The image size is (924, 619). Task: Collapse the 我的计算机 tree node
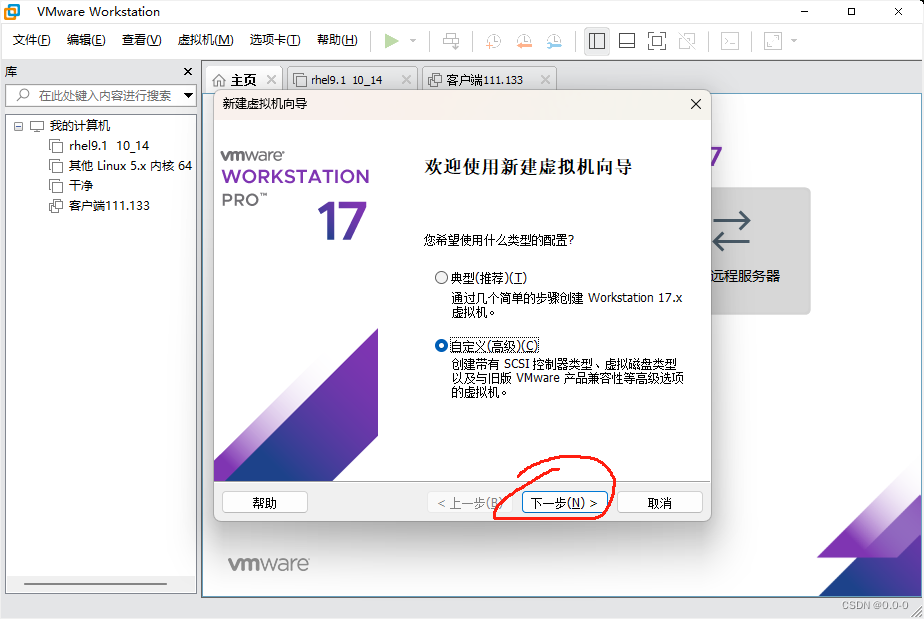pyautogui.click(x=18, y=126)
